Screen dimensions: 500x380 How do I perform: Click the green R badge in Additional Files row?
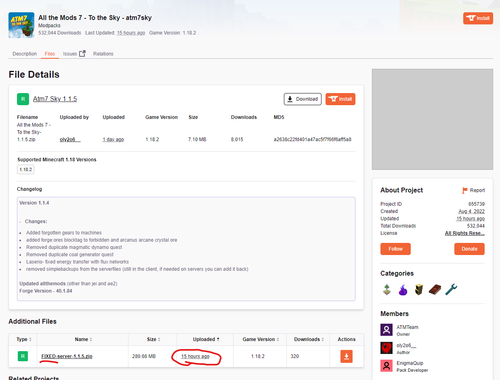pyautogui.click(x=23, y=356)
